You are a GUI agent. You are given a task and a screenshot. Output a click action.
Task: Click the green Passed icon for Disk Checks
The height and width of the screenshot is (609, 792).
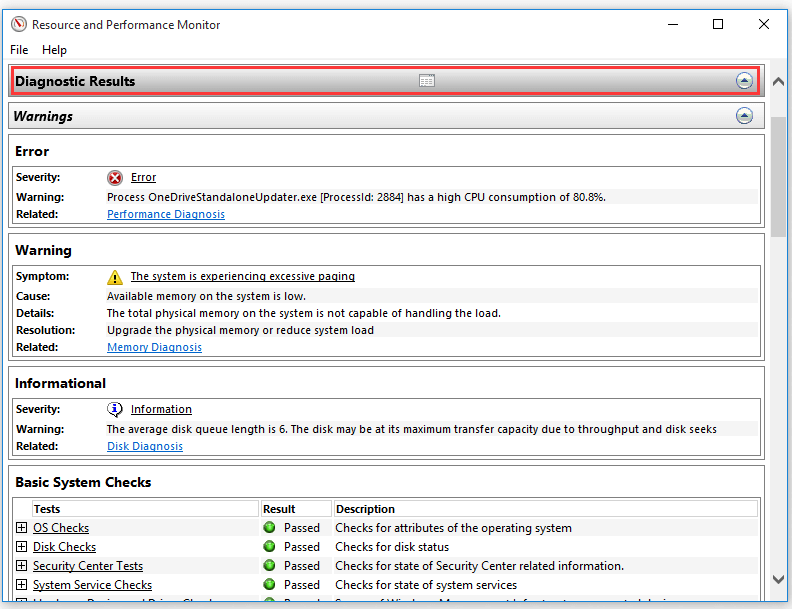269,546
